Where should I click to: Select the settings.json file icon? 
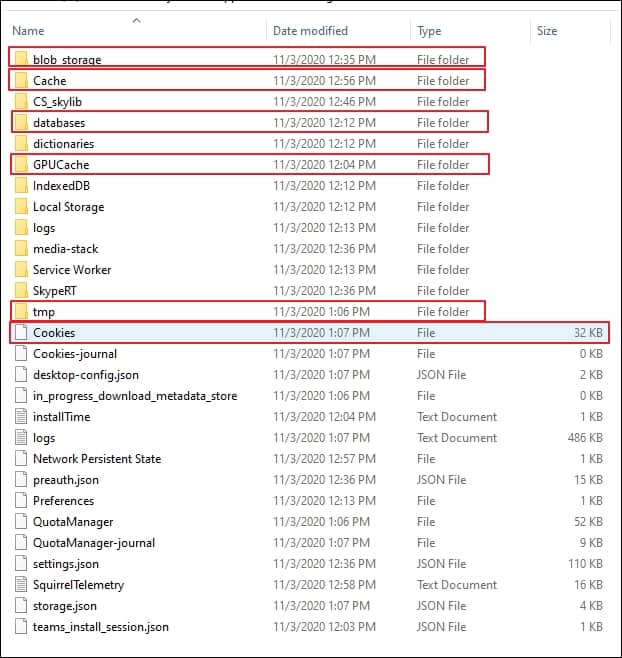(20, 564)
